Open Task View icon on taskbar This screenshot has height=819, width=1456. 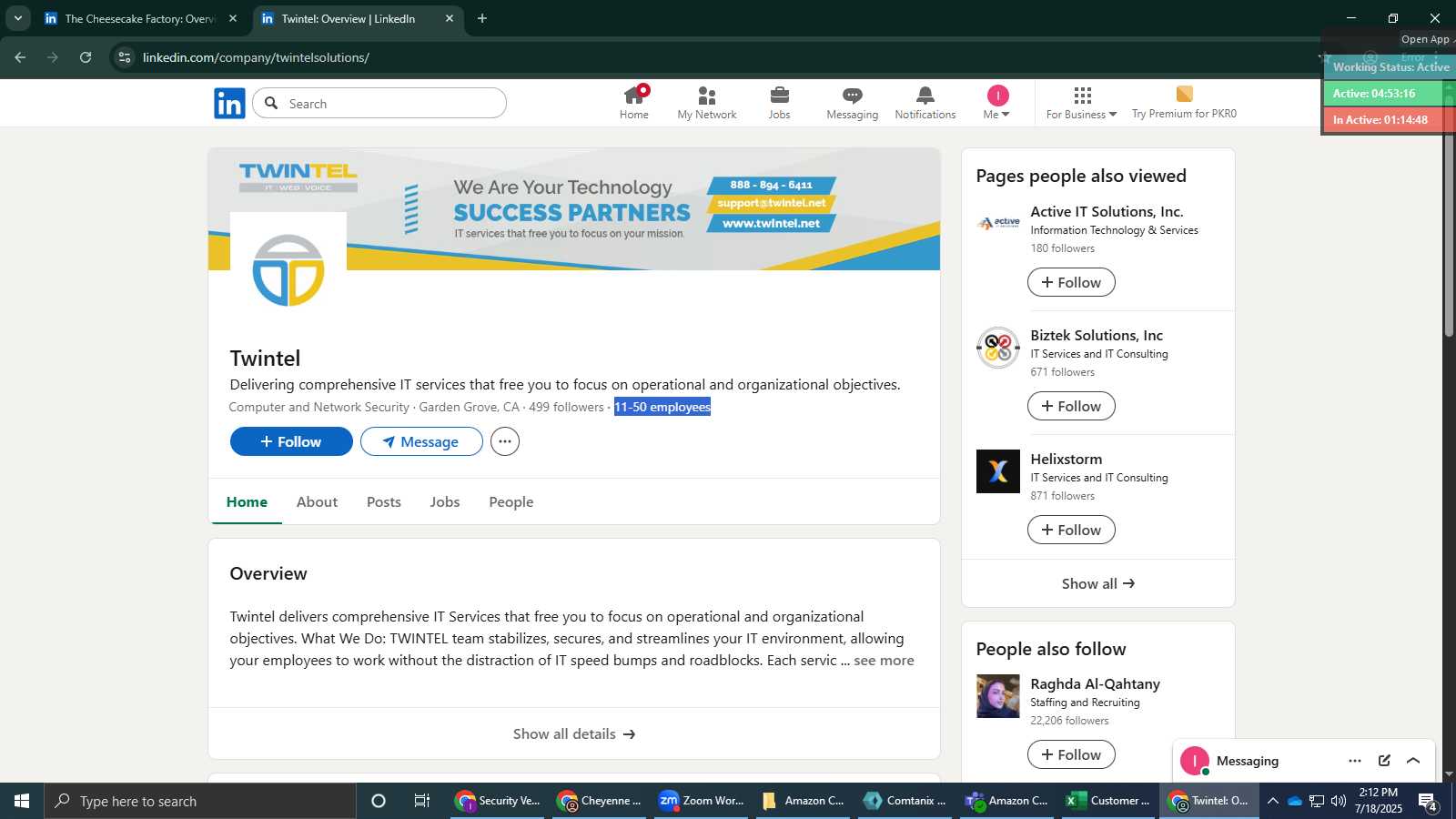pyautogui.click(x=422, y=801)
